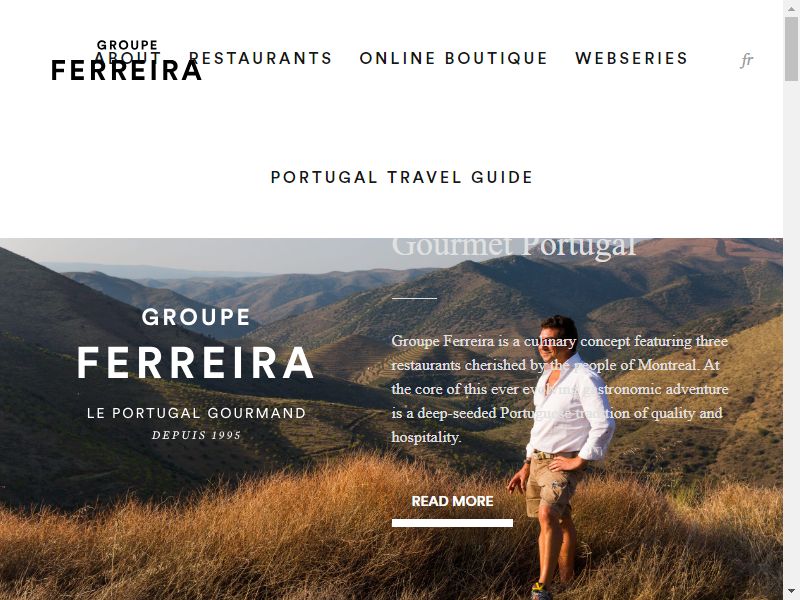Click the scrollbar down arrow
Screen dimensions: 800x600
point(791,593)
